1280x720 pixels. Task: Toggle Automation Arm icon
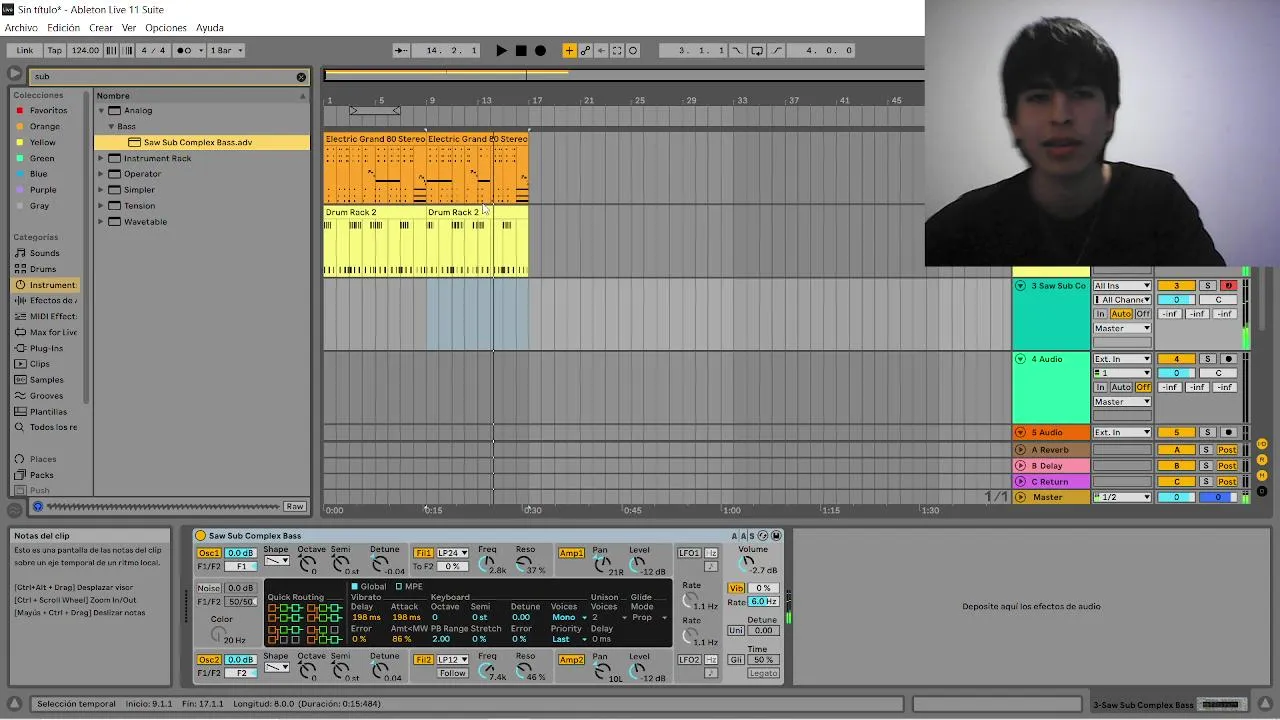click(x=585, y=50)
